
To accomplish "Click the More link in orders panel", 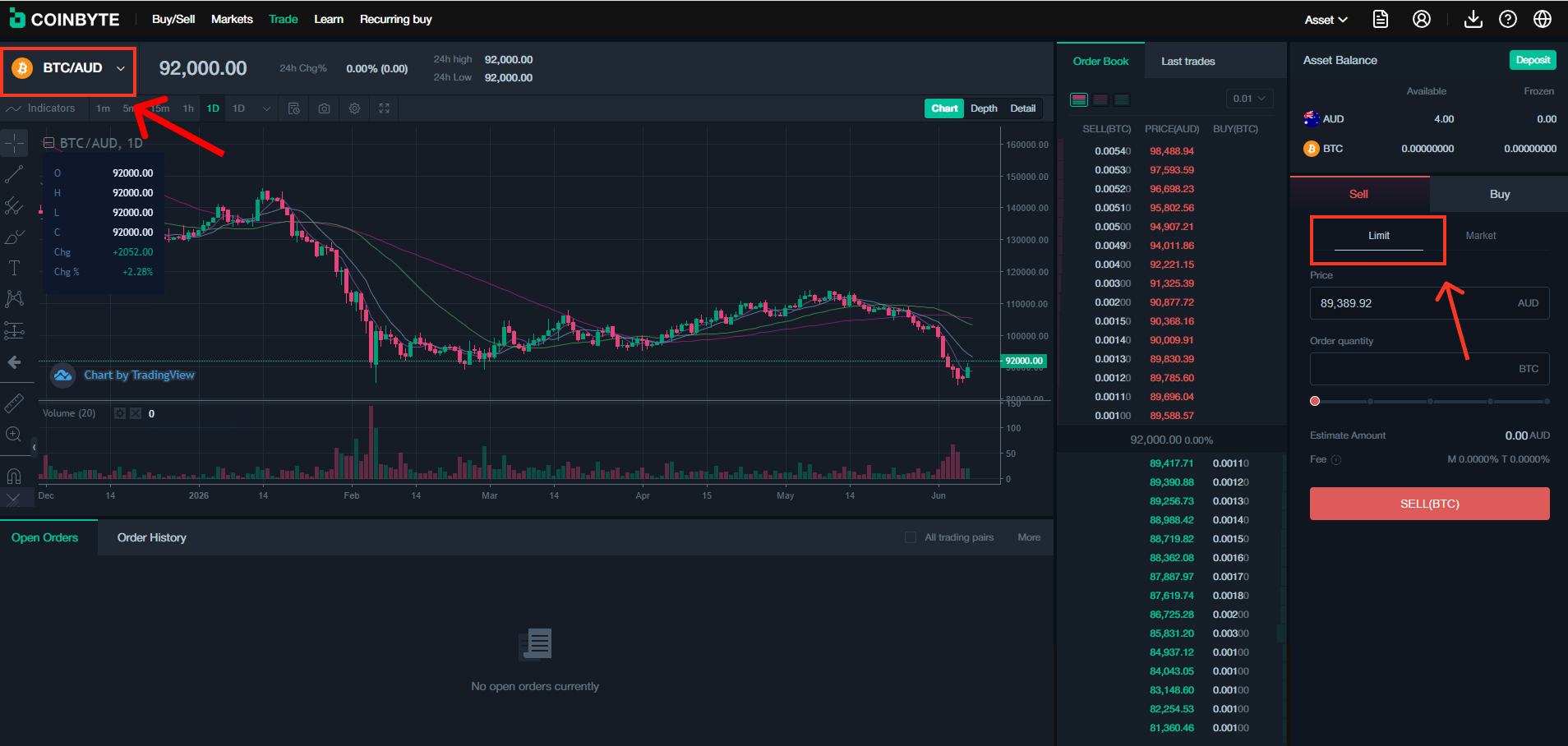I will click(x=1029, y=537).
